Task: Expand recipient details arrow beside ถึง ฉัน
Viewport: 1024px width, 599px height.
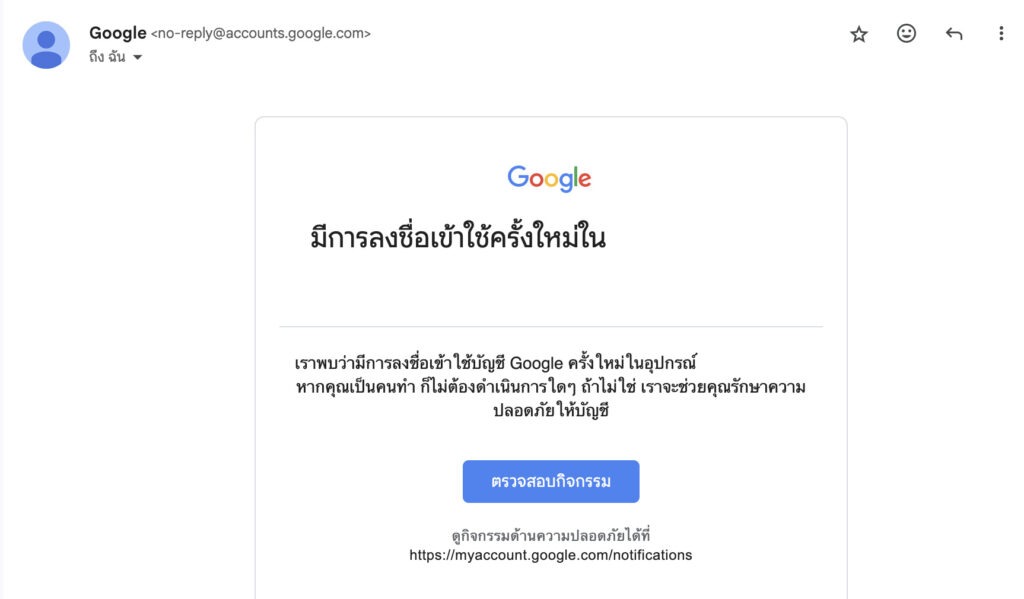Action: click(x=138, y=58)
